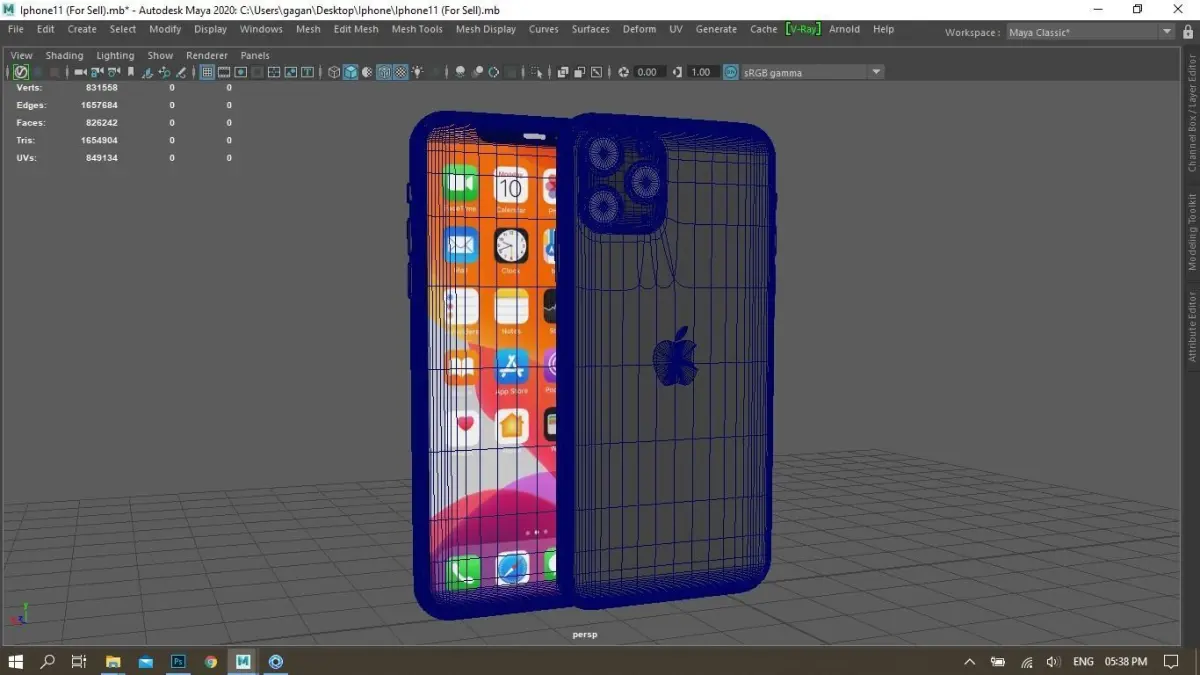Click the Image Plane icon

pyautogui.click(x=147, y=72)
